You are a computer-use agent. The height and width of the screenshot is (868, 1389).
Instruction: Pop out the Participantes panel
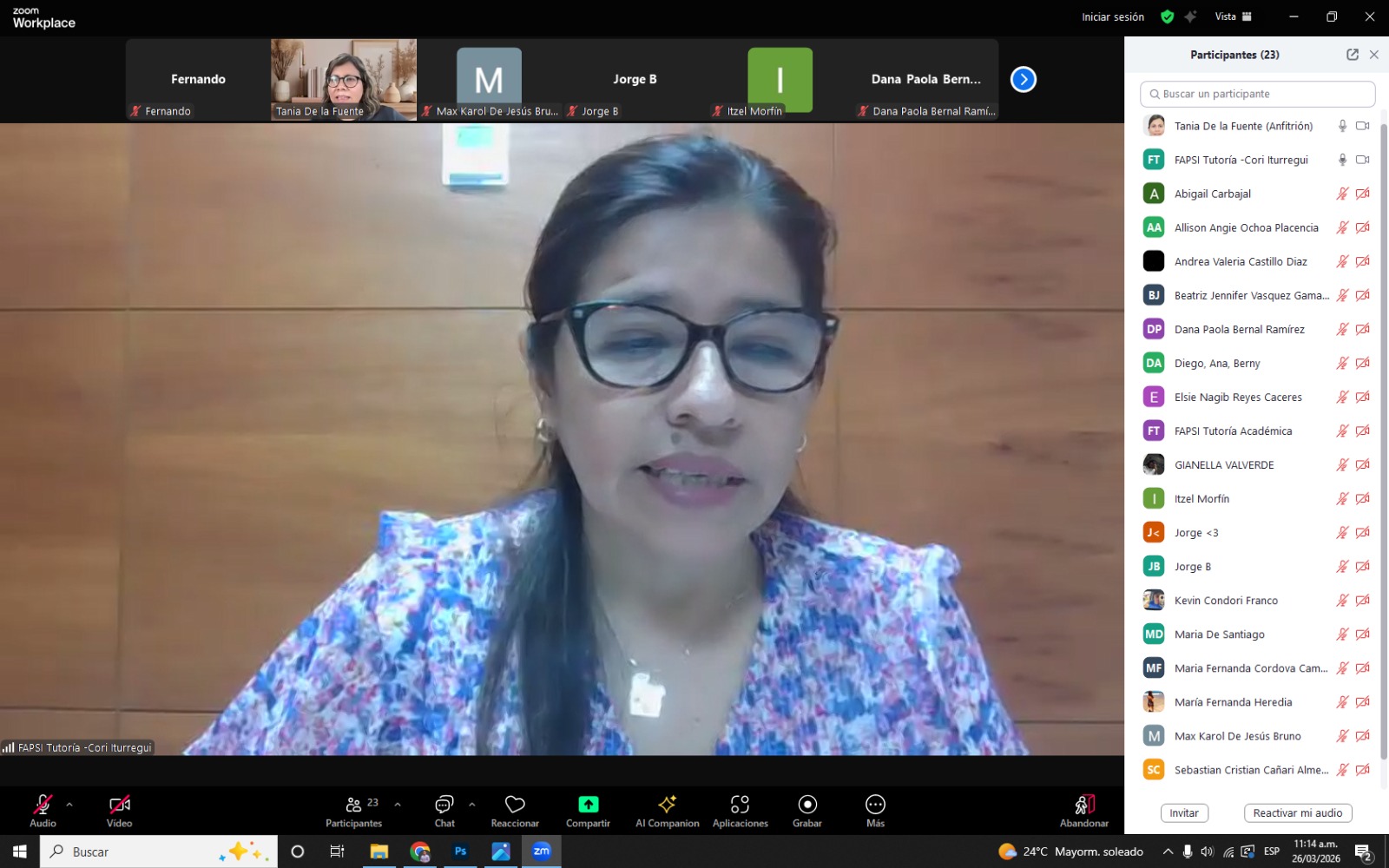click(1352, 55)
